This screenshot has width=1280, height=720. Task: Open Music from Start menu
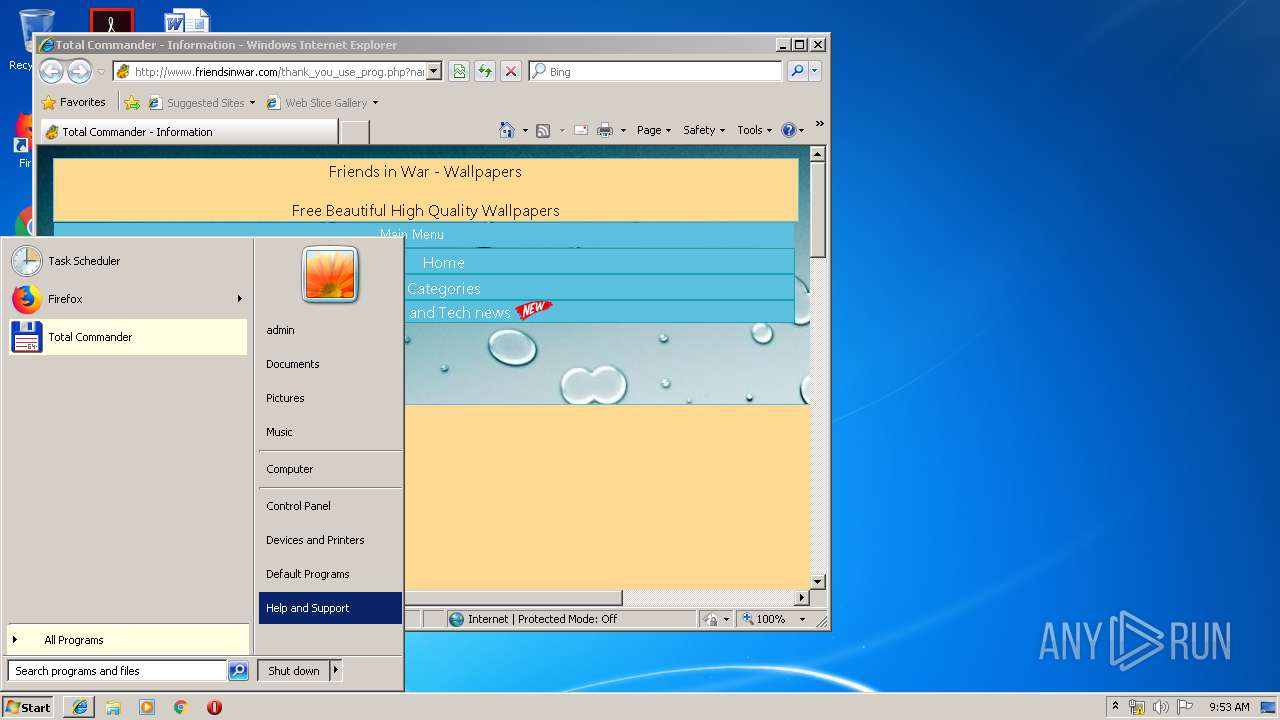point(330,432)
